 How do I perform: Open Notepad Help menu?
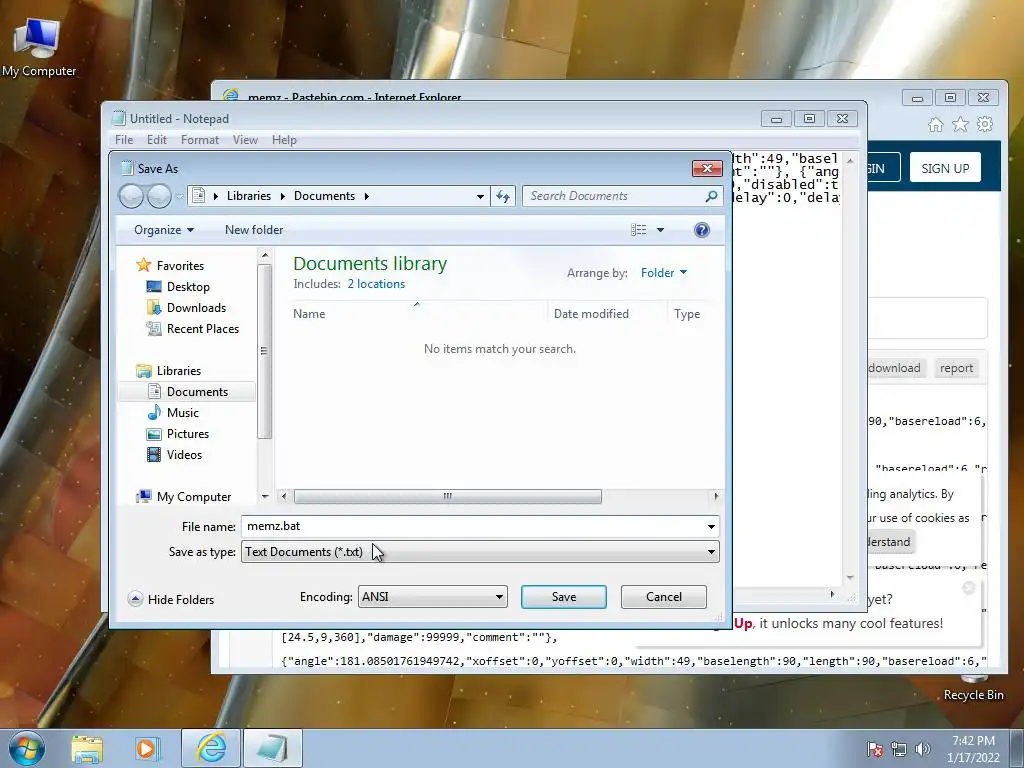click(284, 140)
